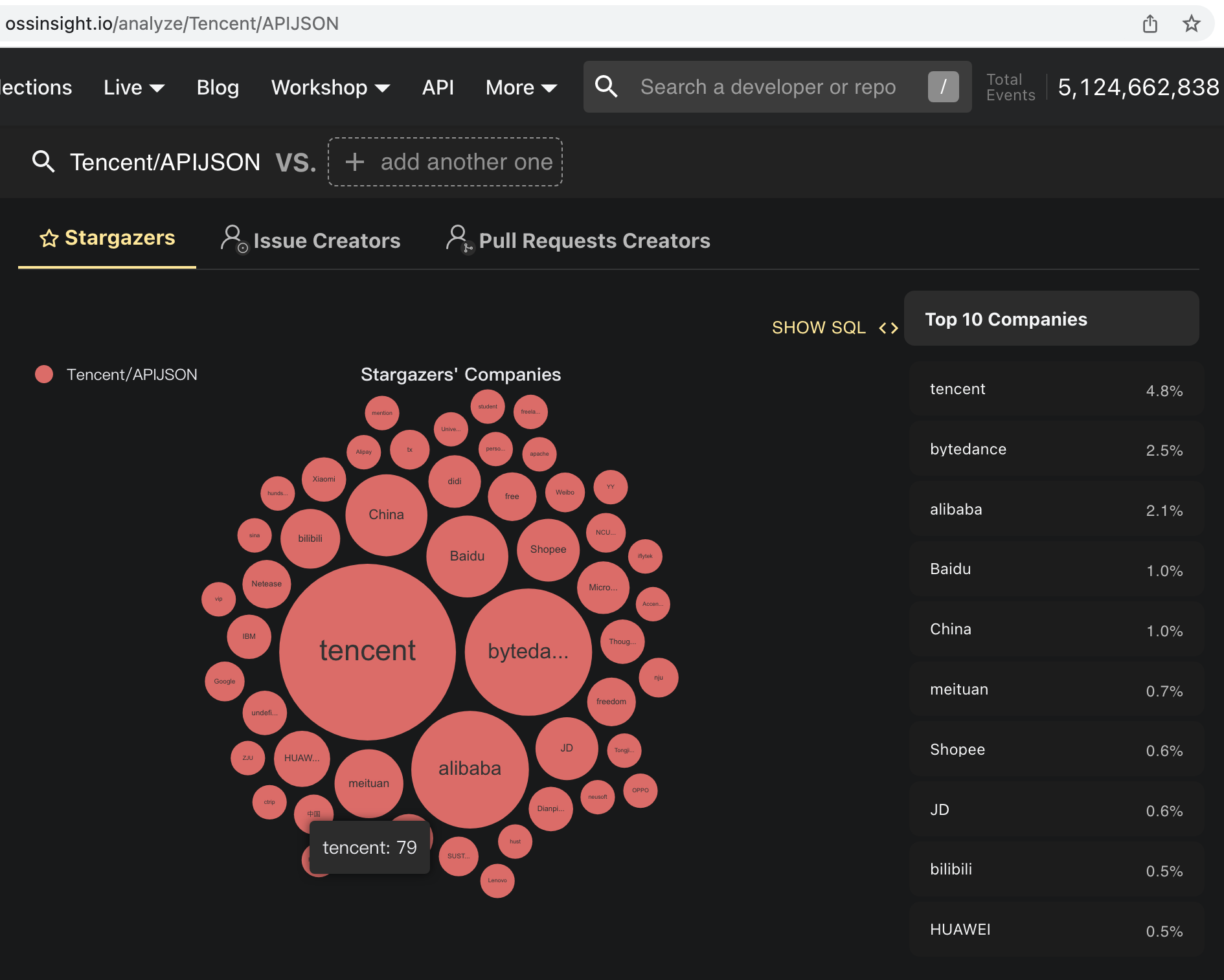Click the SHOW SQL code brackets icon
Screen dimensions: 1224x980
[888, 328]
